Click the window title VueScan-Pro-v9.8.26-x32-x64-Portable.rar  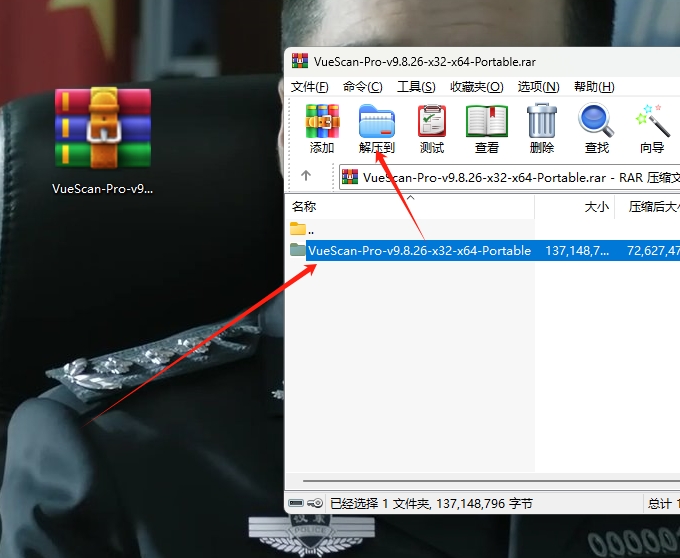pos(425,62)
